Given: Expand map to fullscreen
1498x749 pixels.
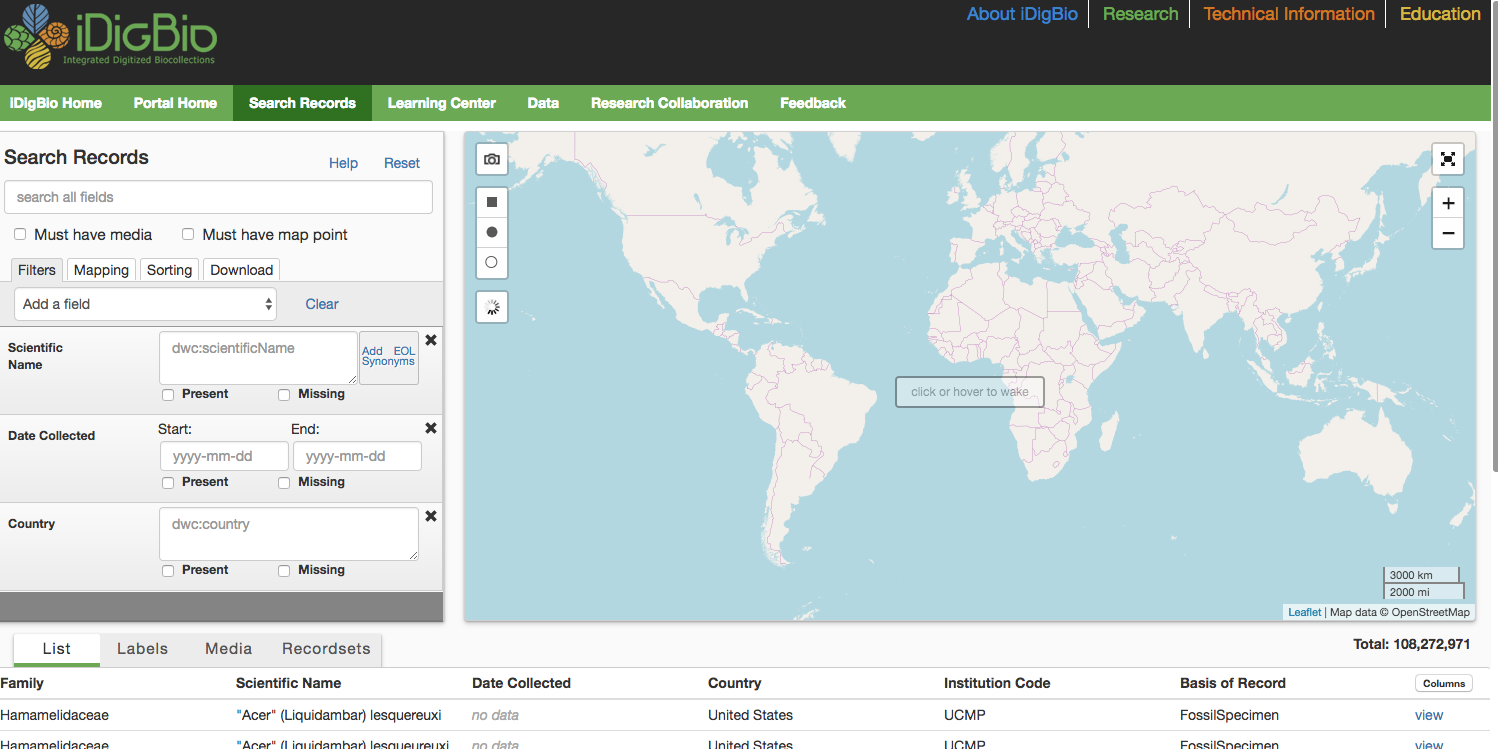Looking at the screenshot, I should 1447,159.
